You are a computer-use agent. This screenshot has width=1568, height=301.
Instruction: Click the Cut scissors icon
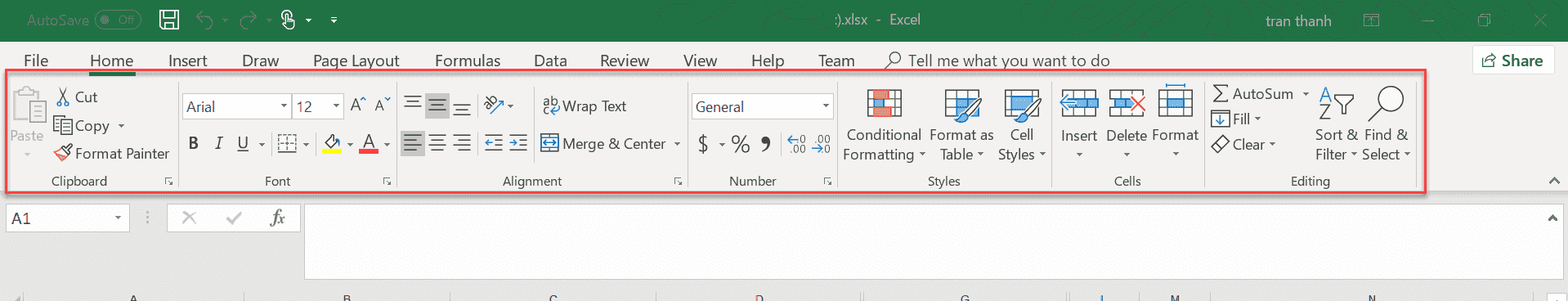(63, 97)
